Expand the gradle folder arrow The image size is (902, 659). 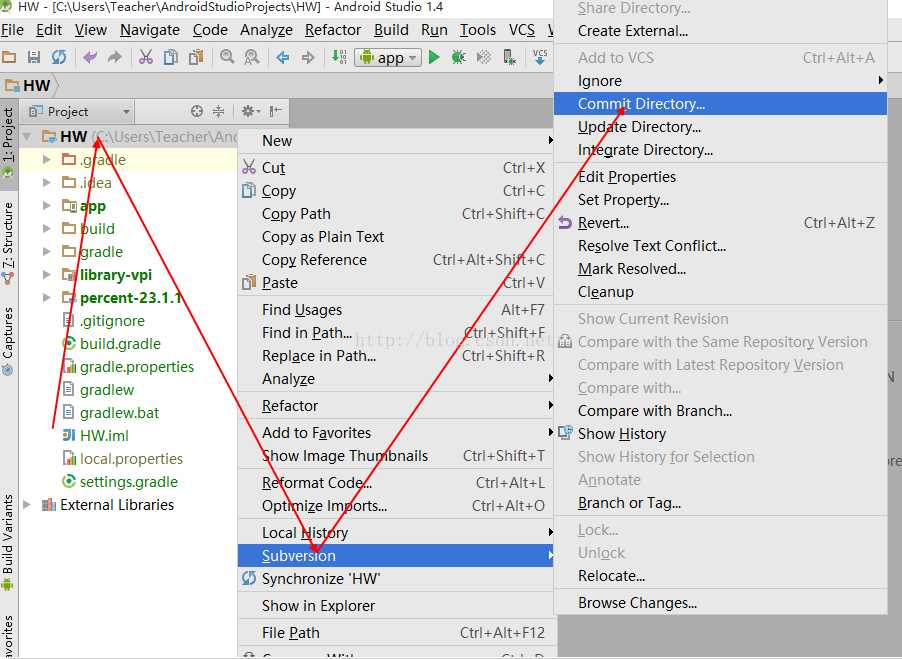click(x=47, y=251)
